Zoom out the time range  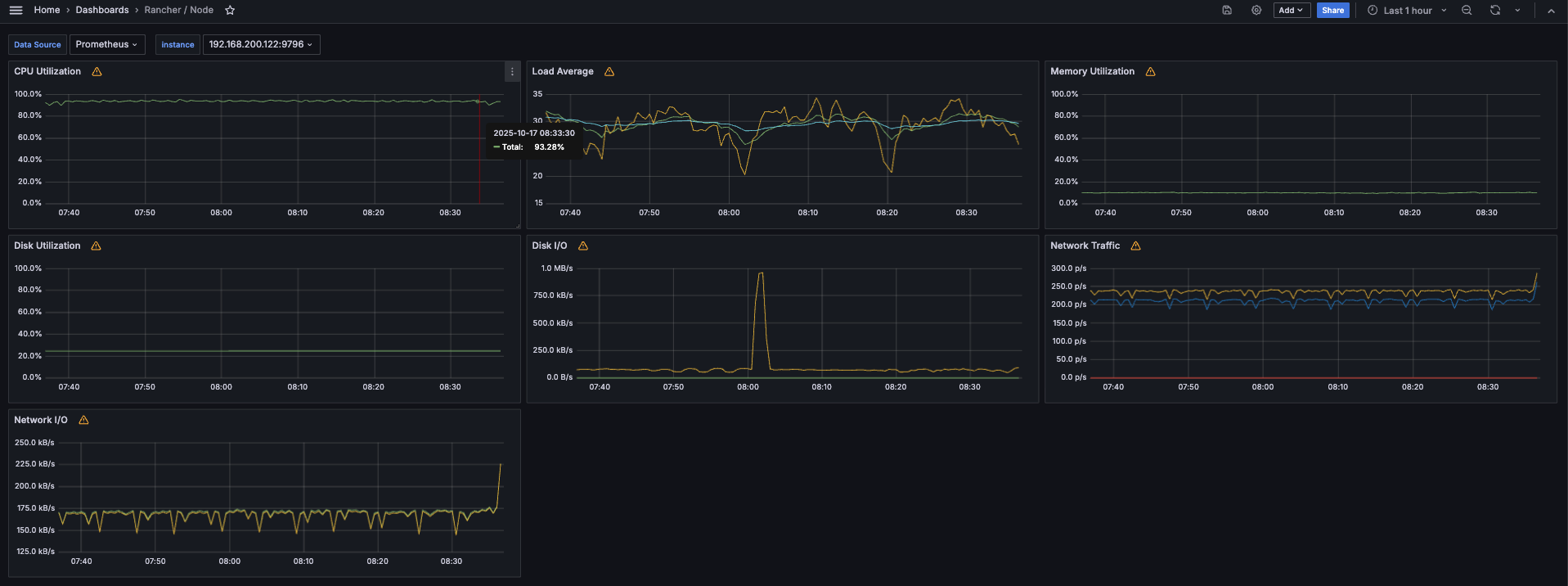1467,11
